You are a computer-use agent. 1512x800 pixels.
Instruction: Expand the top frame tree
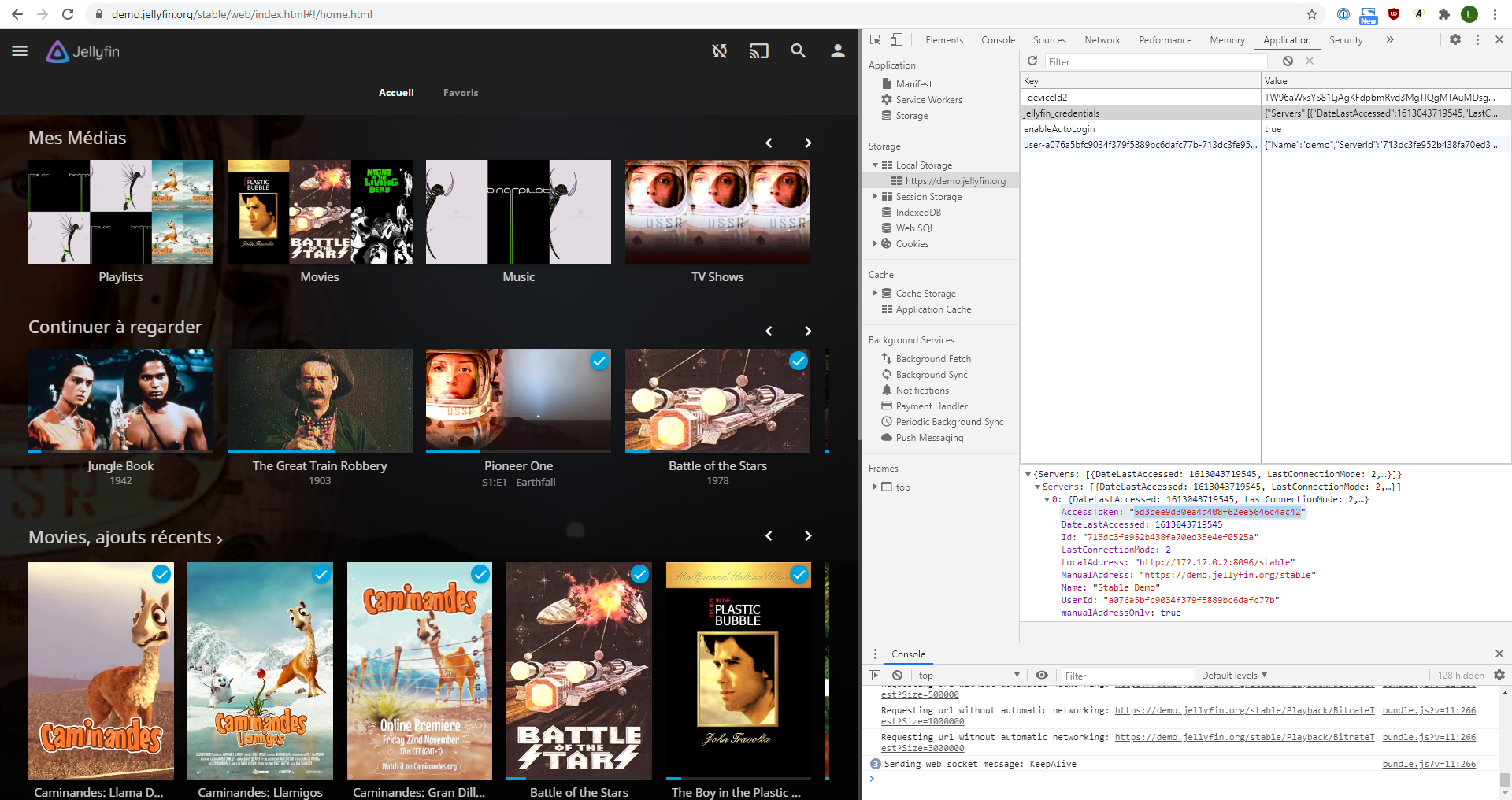pyautogui.click(x=875, y=487)
